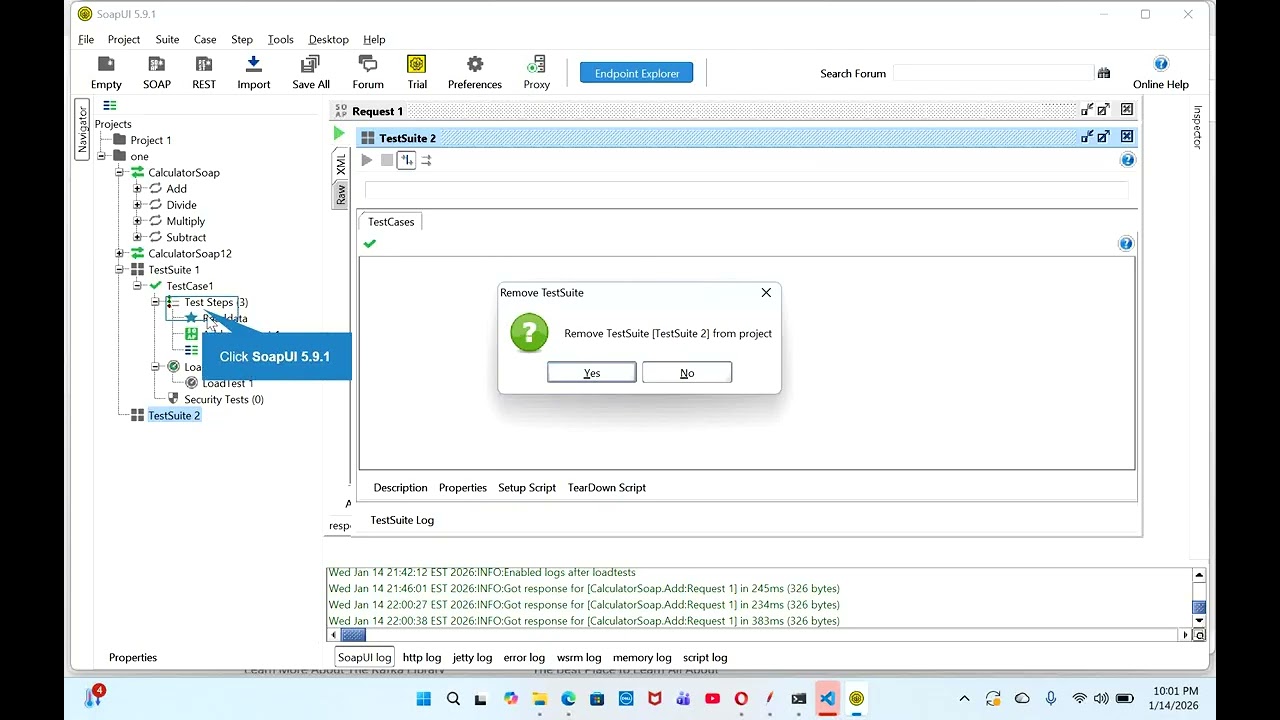Open the Help menu

tap(374, 39)
